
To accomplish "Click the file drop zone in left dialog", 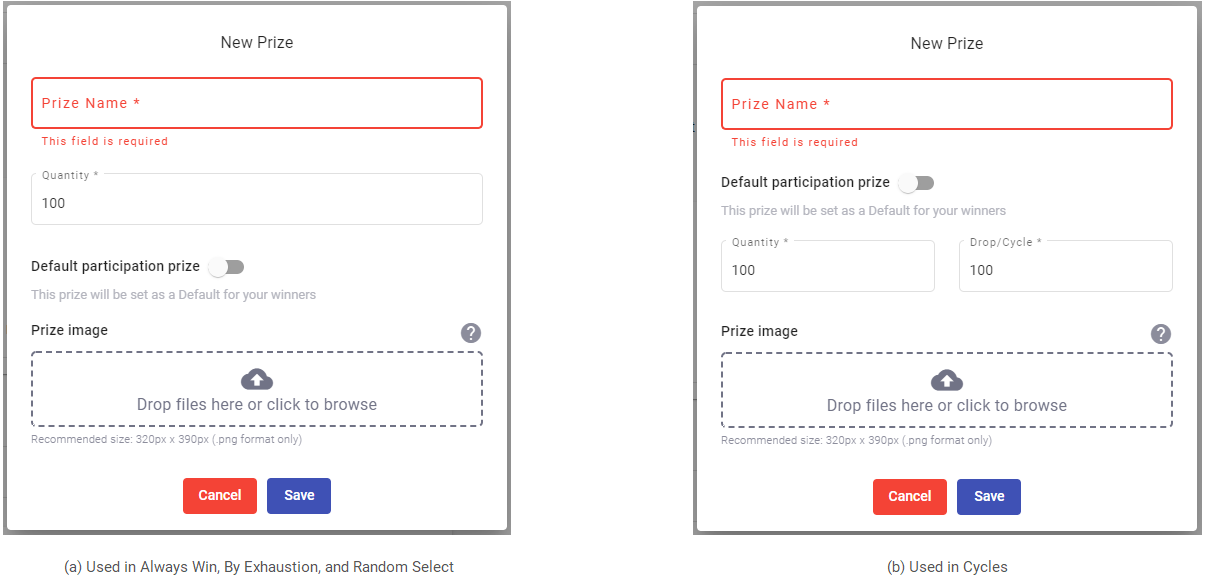I will [x=256, y=390].
